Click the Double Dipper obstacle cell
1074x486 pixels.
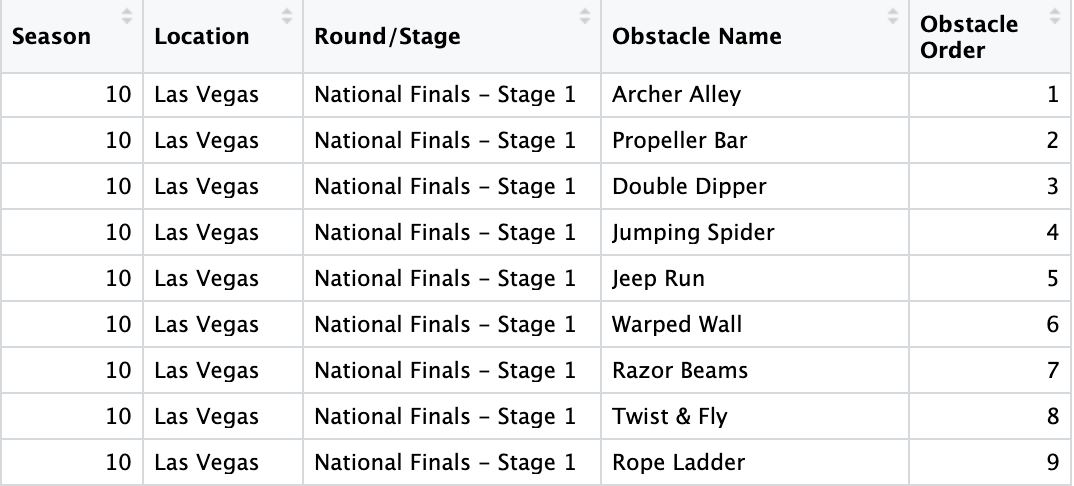pyautogui.click(x=689, y=187)
